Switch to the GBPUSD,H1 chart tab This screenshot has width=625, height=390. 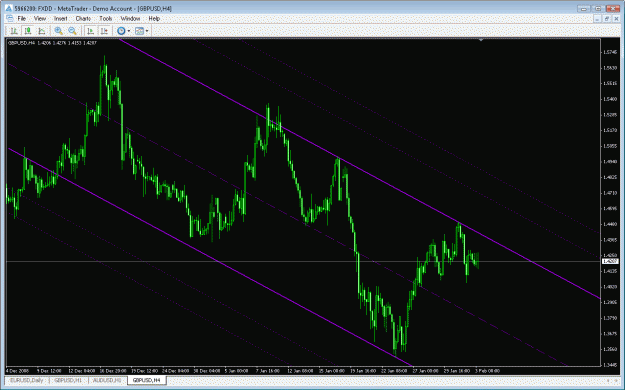[x=68, y=380]
